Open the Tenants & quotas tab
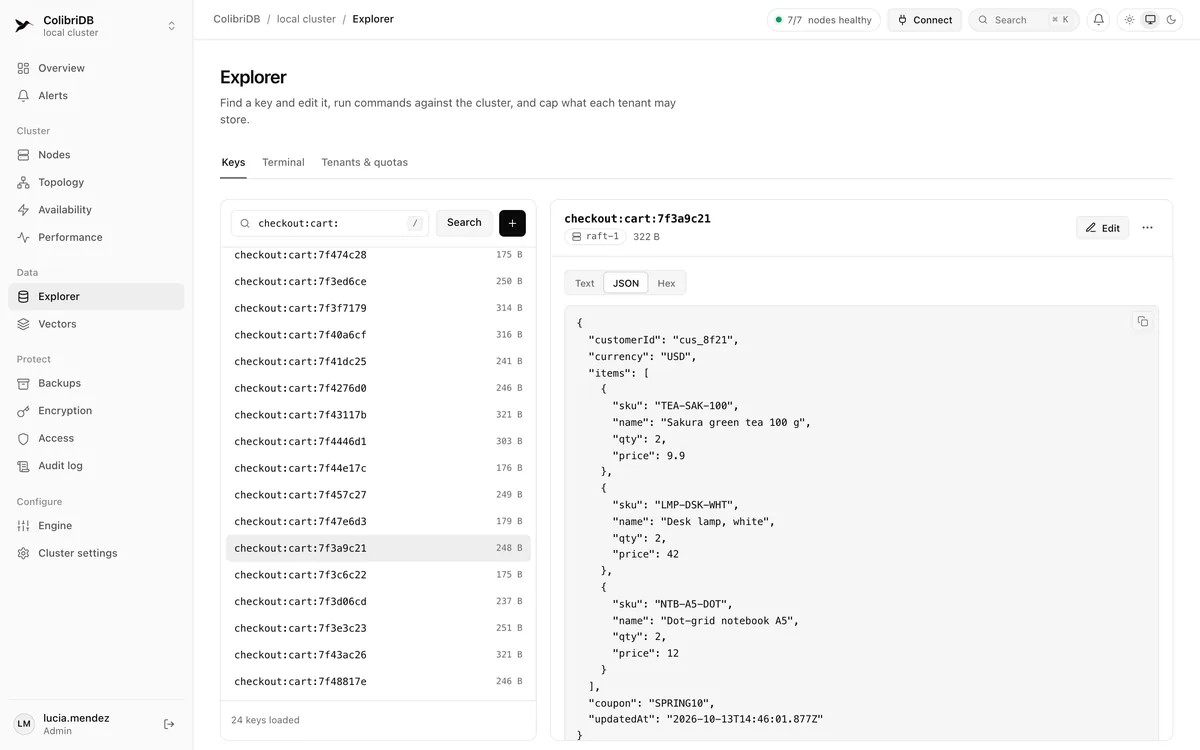 tap(364, 162)
